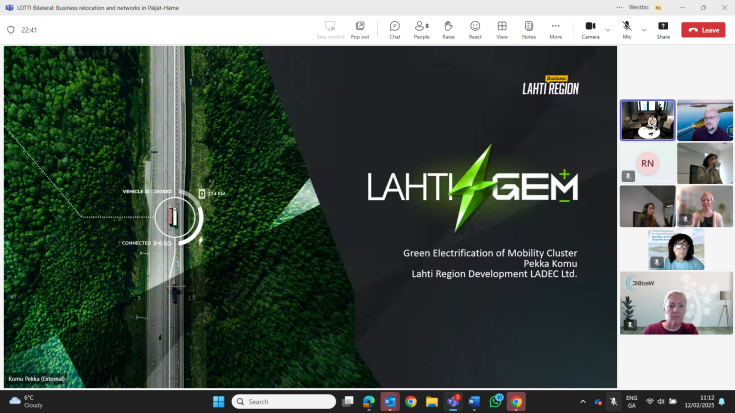Viewport: 735px width, 413px height.
Task: Select the woman drinking from cup video
Action: (705, 163)
